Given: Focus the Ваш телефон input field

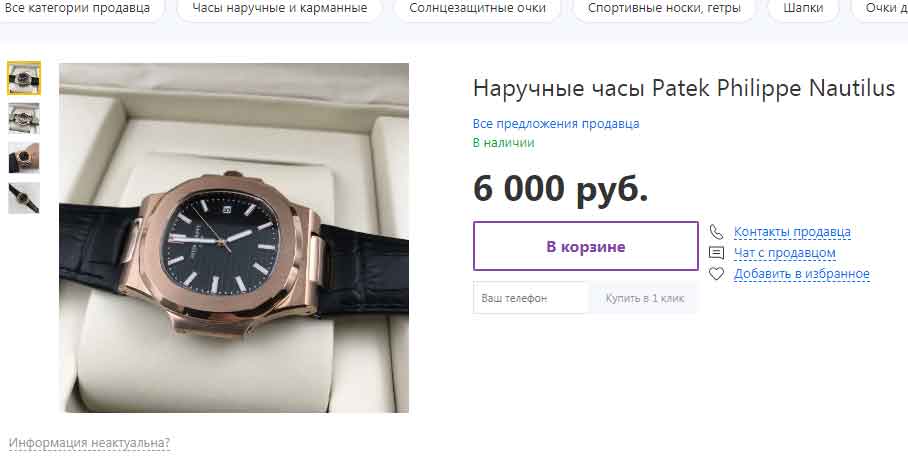Looking at the screenshot, I should click(531, 298).
